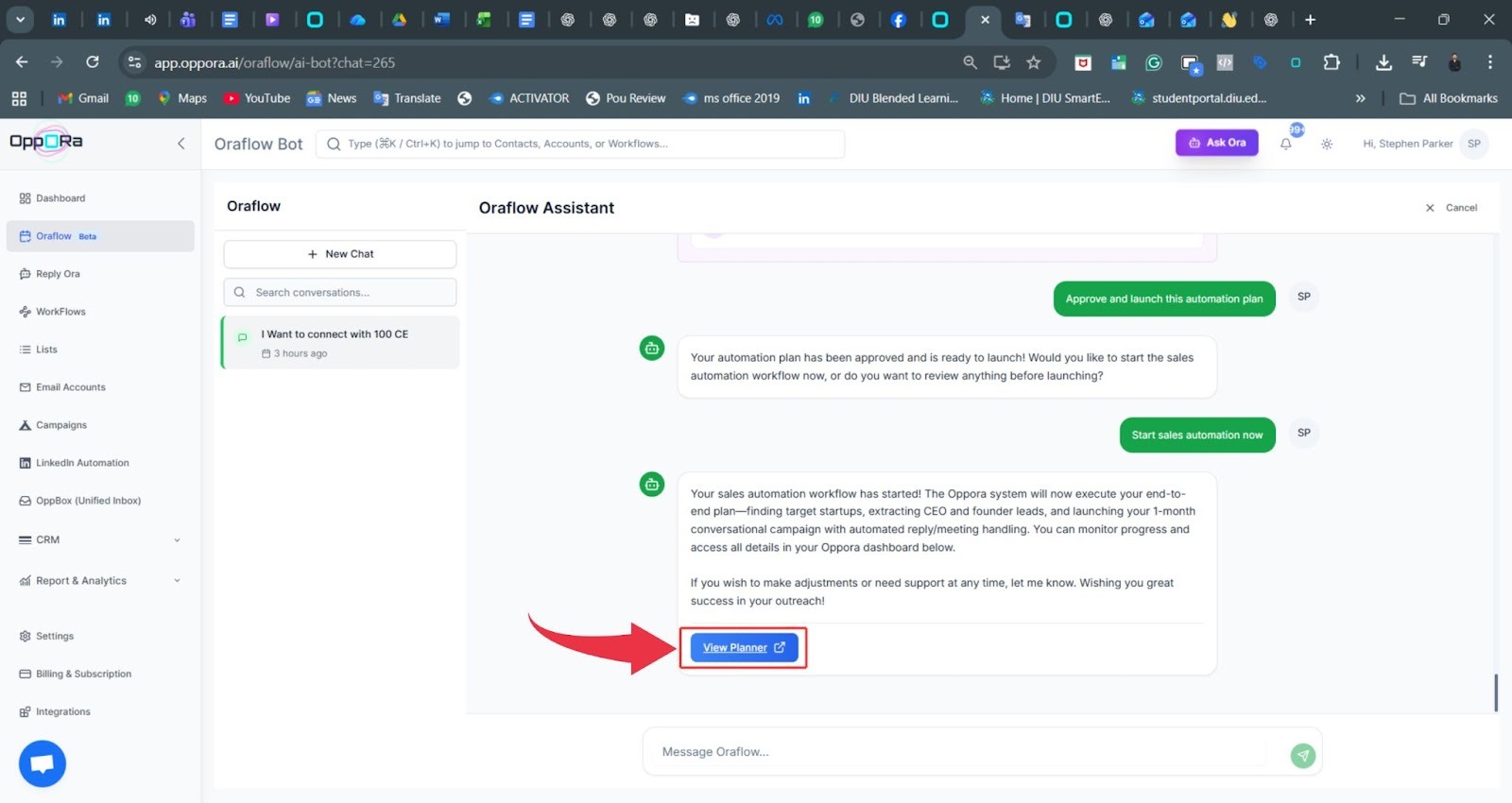Open the browser Extensions puzzle icon
The image size is (1512, 803).
pos(1332,62)
